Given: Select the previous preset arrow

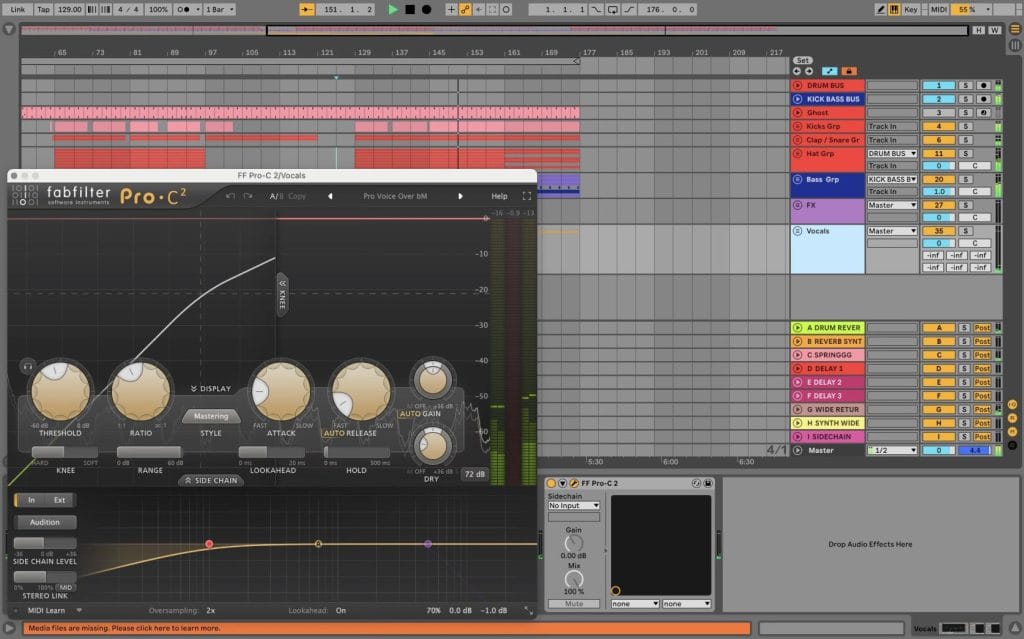Looking at the screenshot, I should click(330, 196).
